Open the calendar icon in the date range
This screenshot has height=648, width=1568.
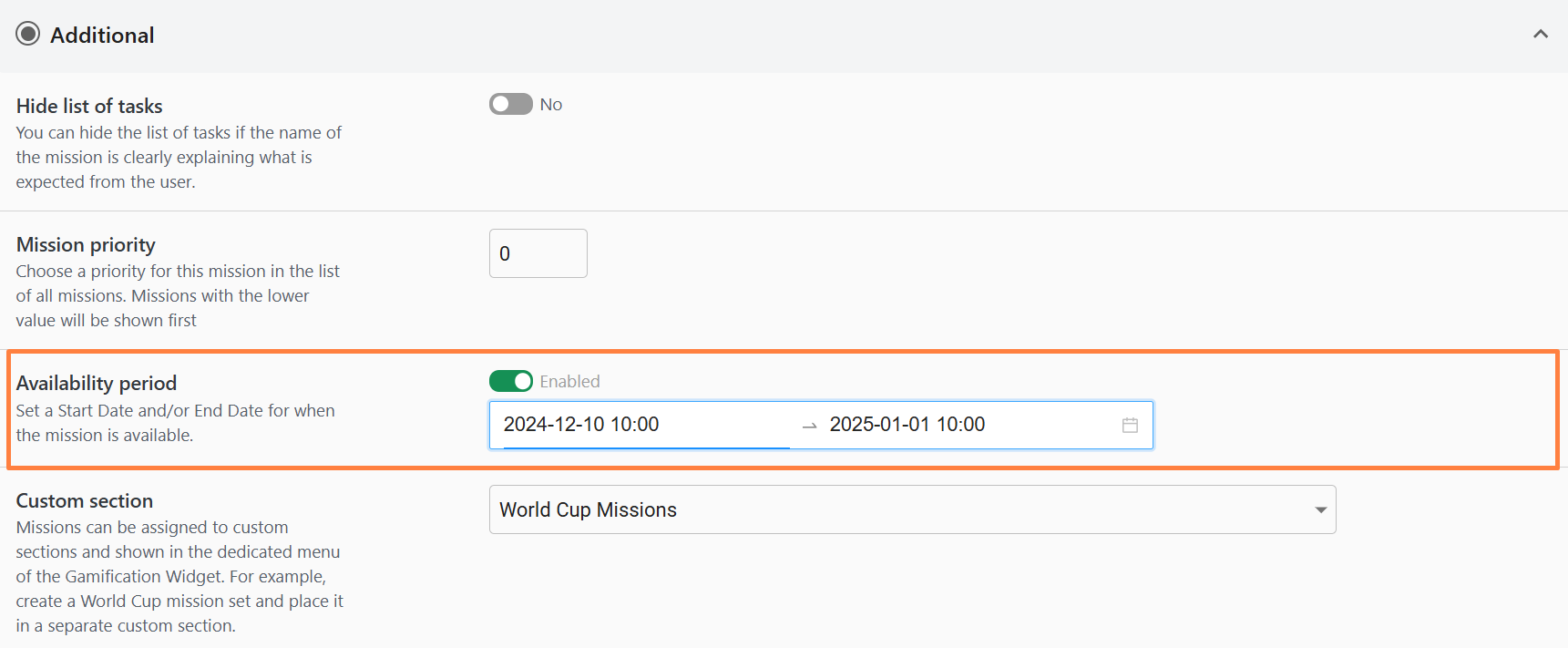pos(1130,425)
